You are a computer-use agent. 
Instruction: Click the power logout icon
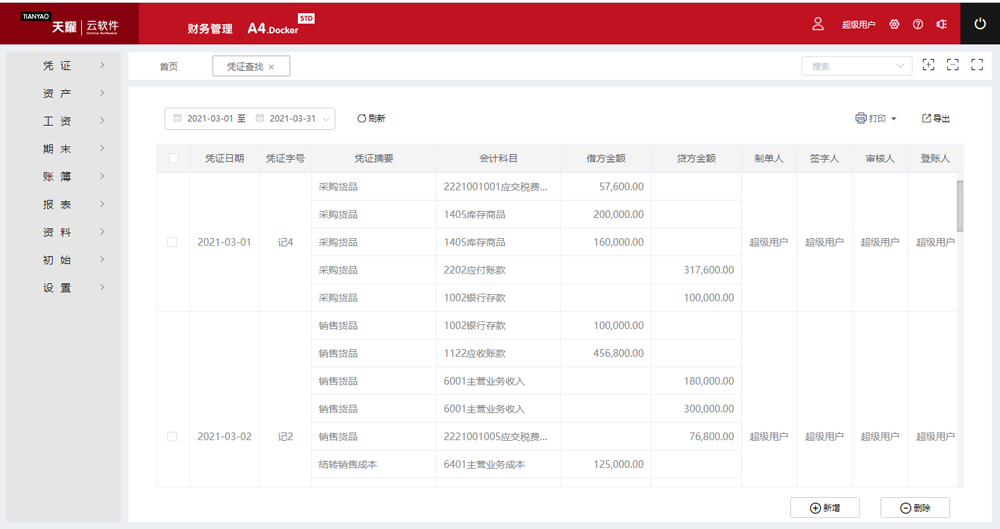(x=980, y=24)
